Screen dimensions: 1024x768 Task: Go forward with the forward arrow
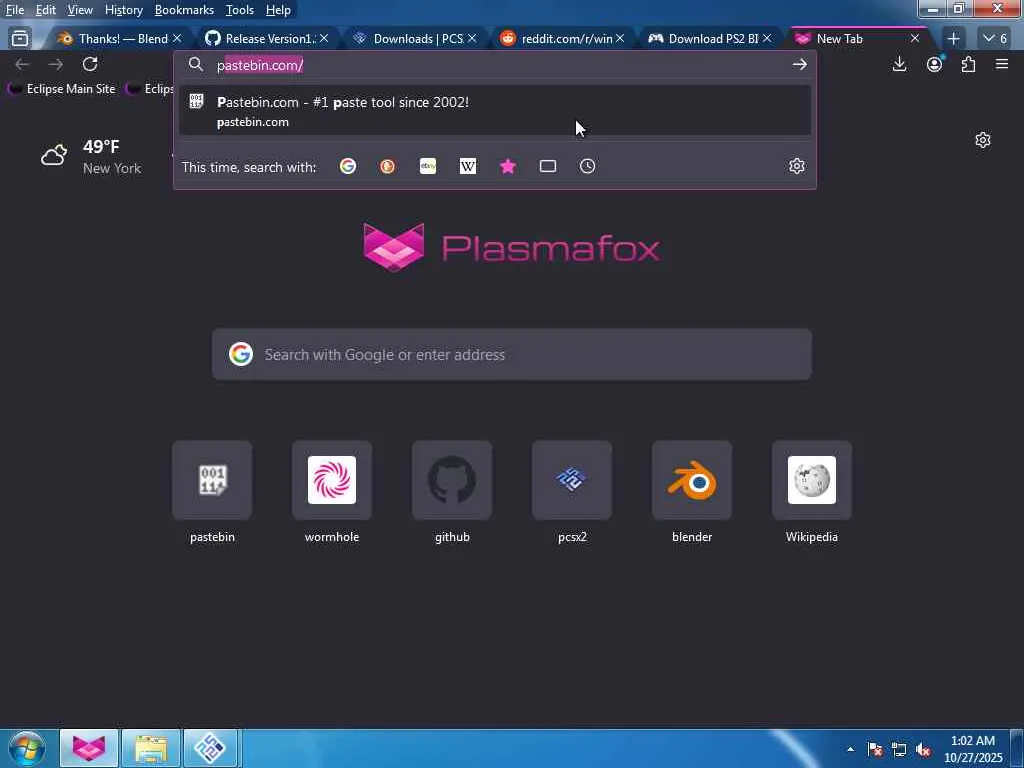click(x=56, y=64)
